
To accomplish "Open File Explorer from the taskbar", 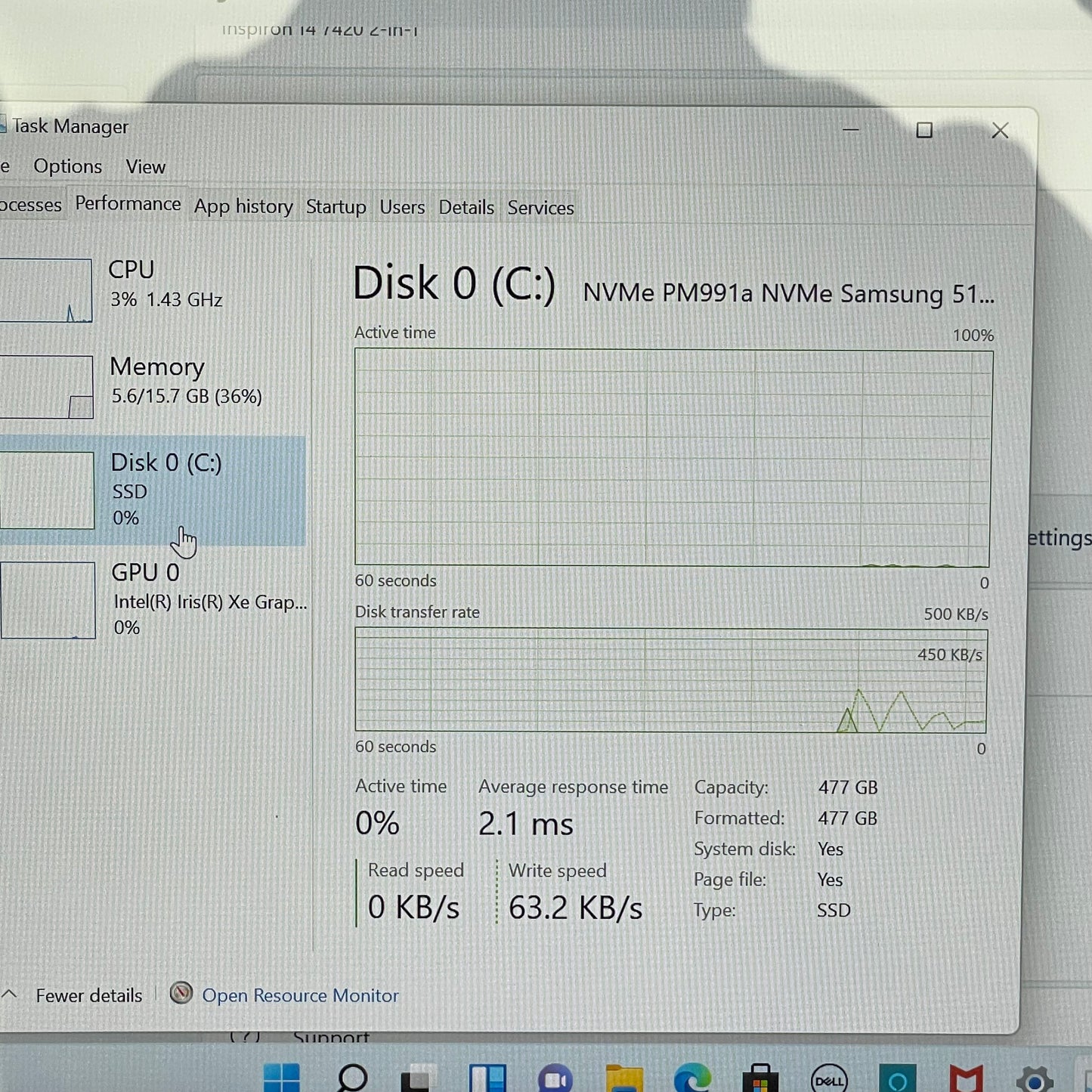I will [624, 1078].
